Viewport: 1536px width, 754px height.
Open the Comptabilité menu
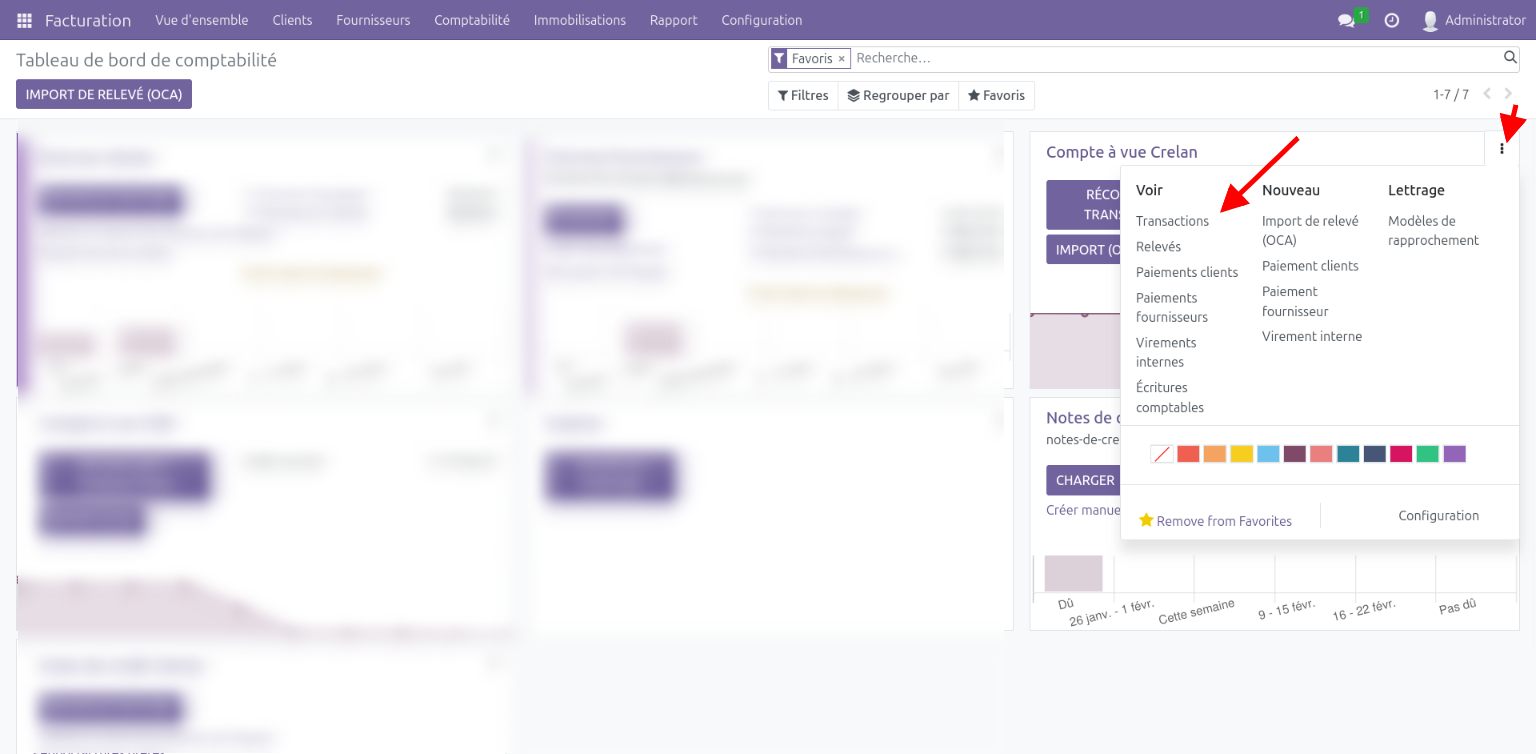click(471, 20)
